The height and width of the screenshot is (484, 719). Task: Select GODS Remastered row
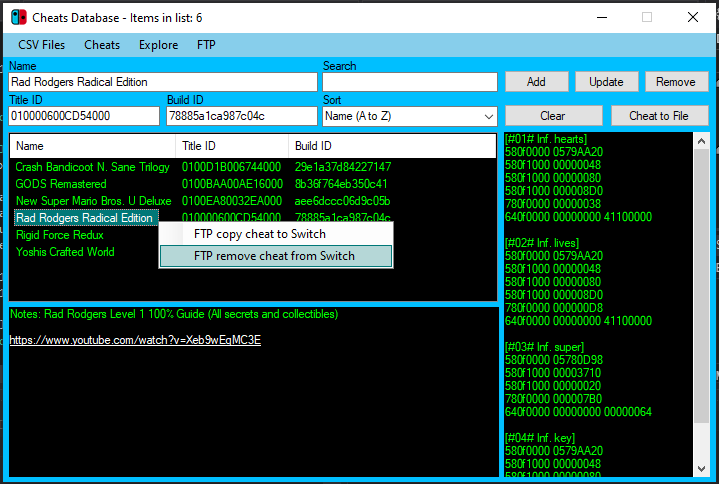[x=61, y=184]
